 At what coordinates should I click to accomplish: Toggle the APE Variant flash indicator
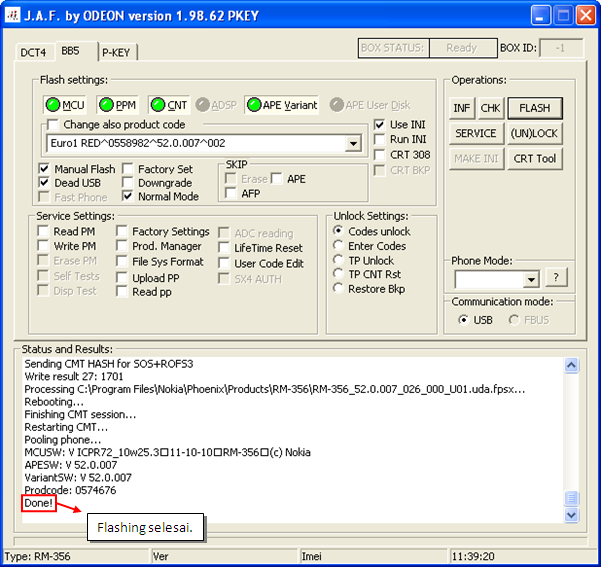pos(282,105)
